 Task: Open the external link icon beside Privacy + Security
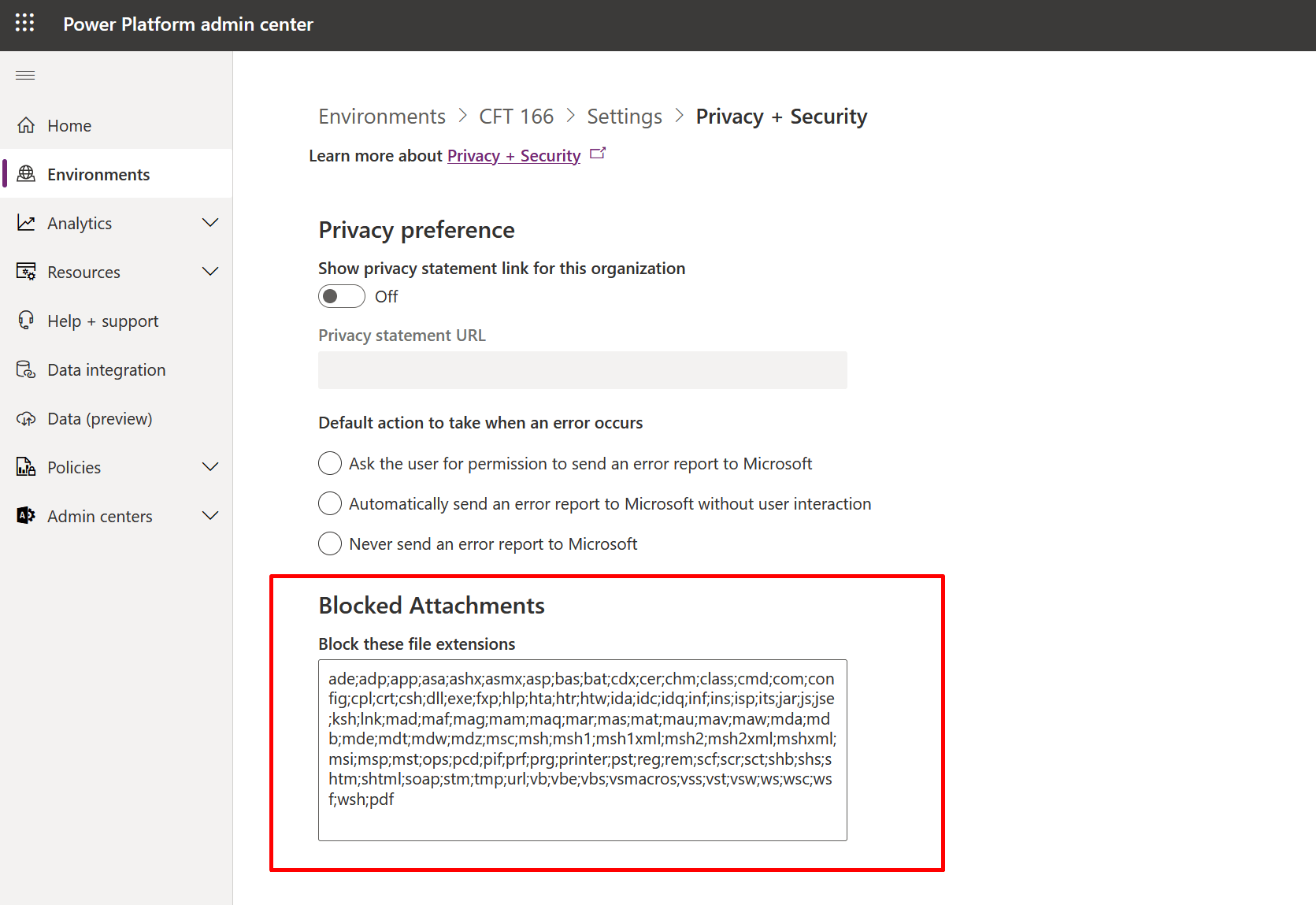coord(598,152)
